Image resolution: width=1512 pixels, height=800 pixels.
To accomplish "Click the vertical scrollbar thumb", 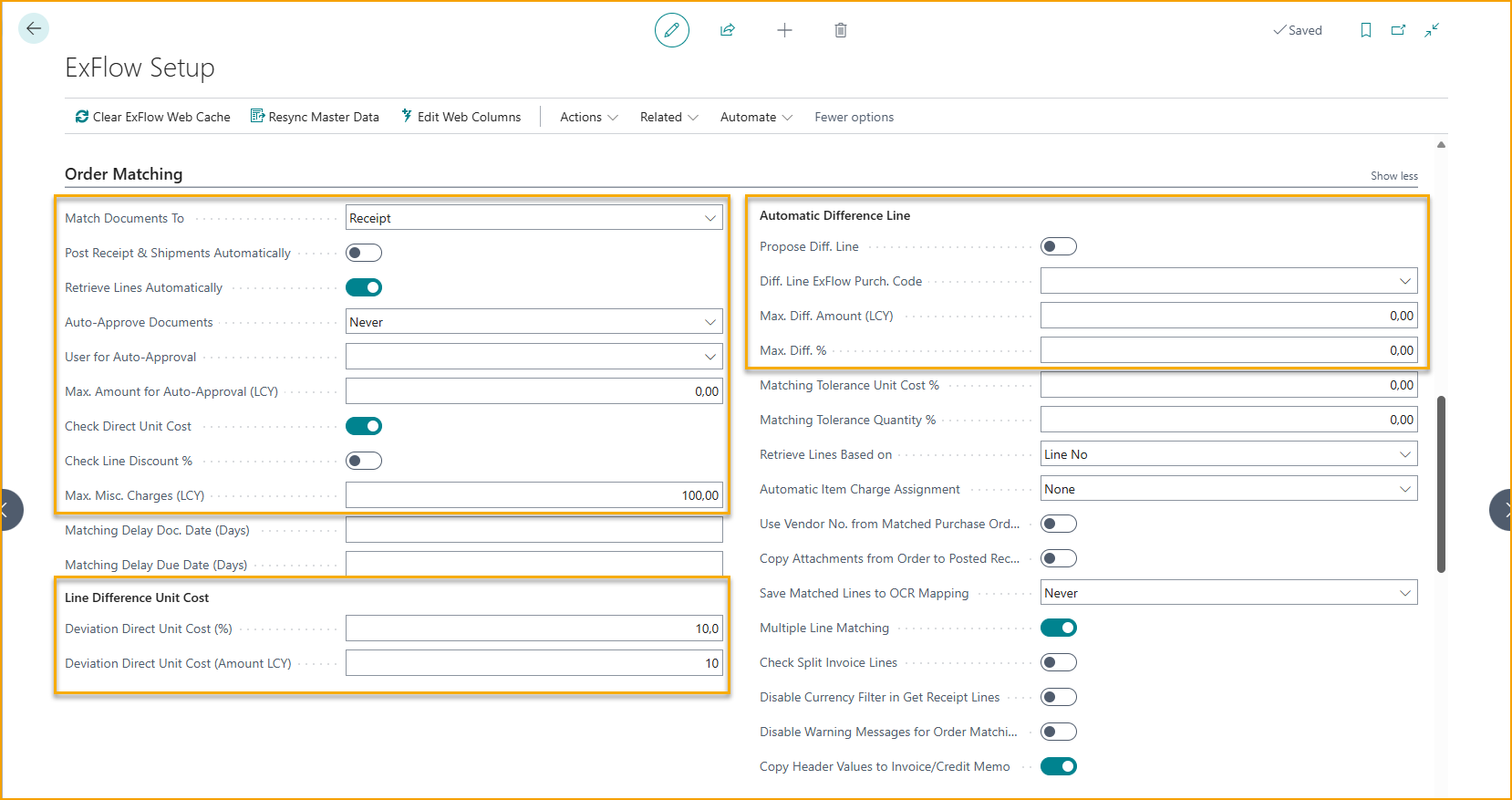I will point(1441,483).
